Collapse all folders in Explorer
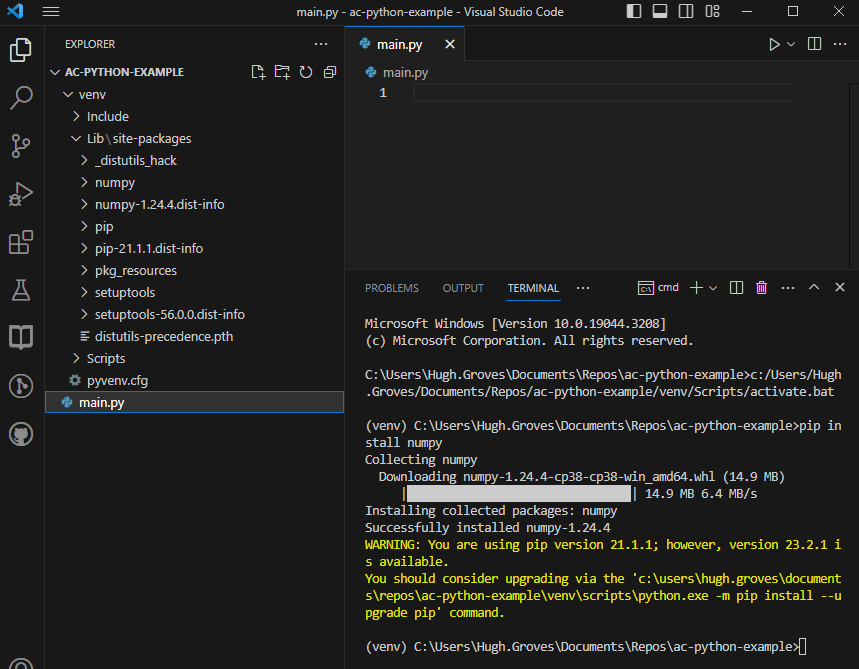 point(330,72)
